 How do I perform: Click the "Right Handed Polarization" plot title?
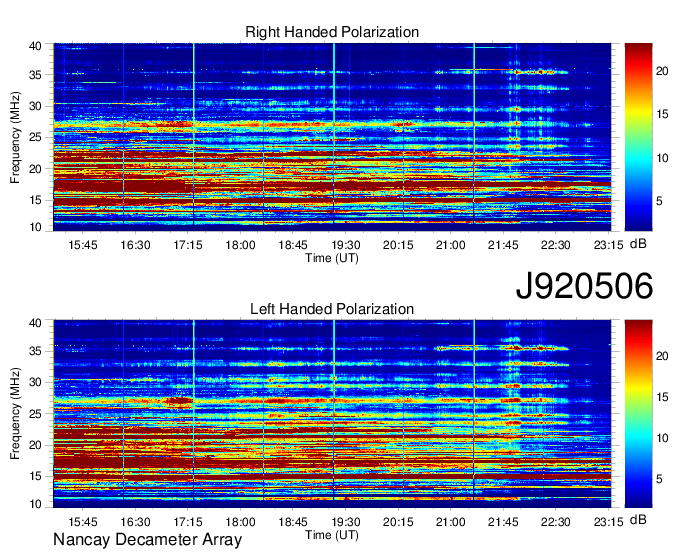point(332,32)
